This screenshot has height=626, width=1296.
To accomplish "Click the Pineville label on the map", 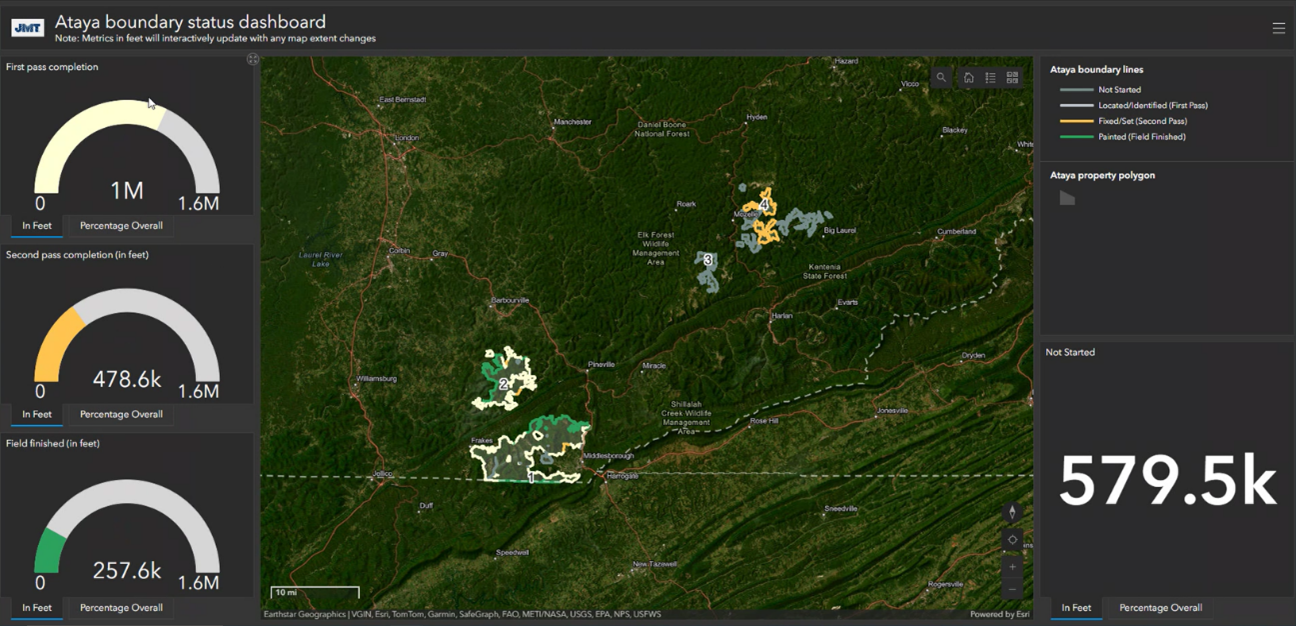I will coord(602,364).
